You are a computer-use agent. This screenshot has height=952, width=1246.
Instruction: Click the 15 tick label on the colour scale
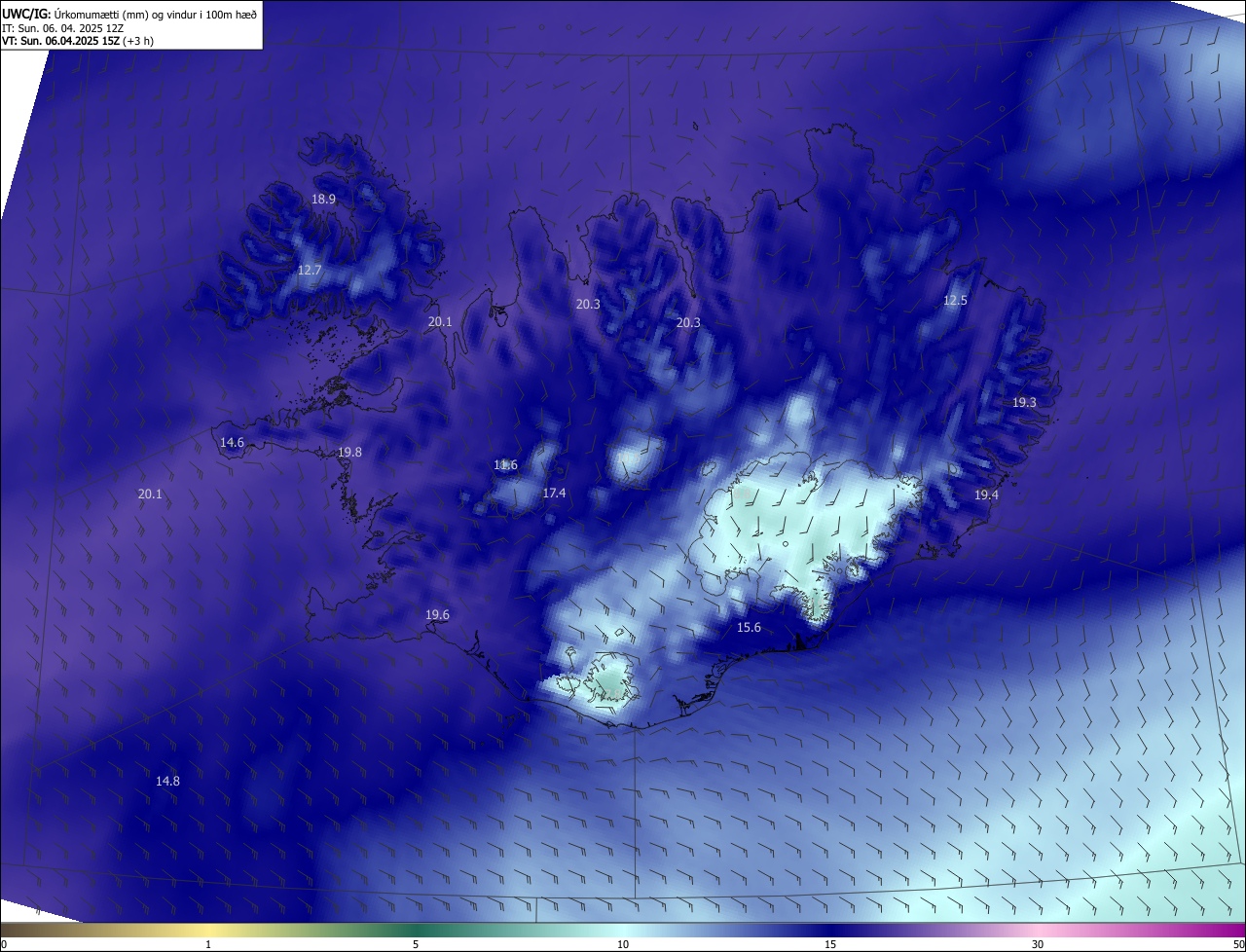click(830, 944)
